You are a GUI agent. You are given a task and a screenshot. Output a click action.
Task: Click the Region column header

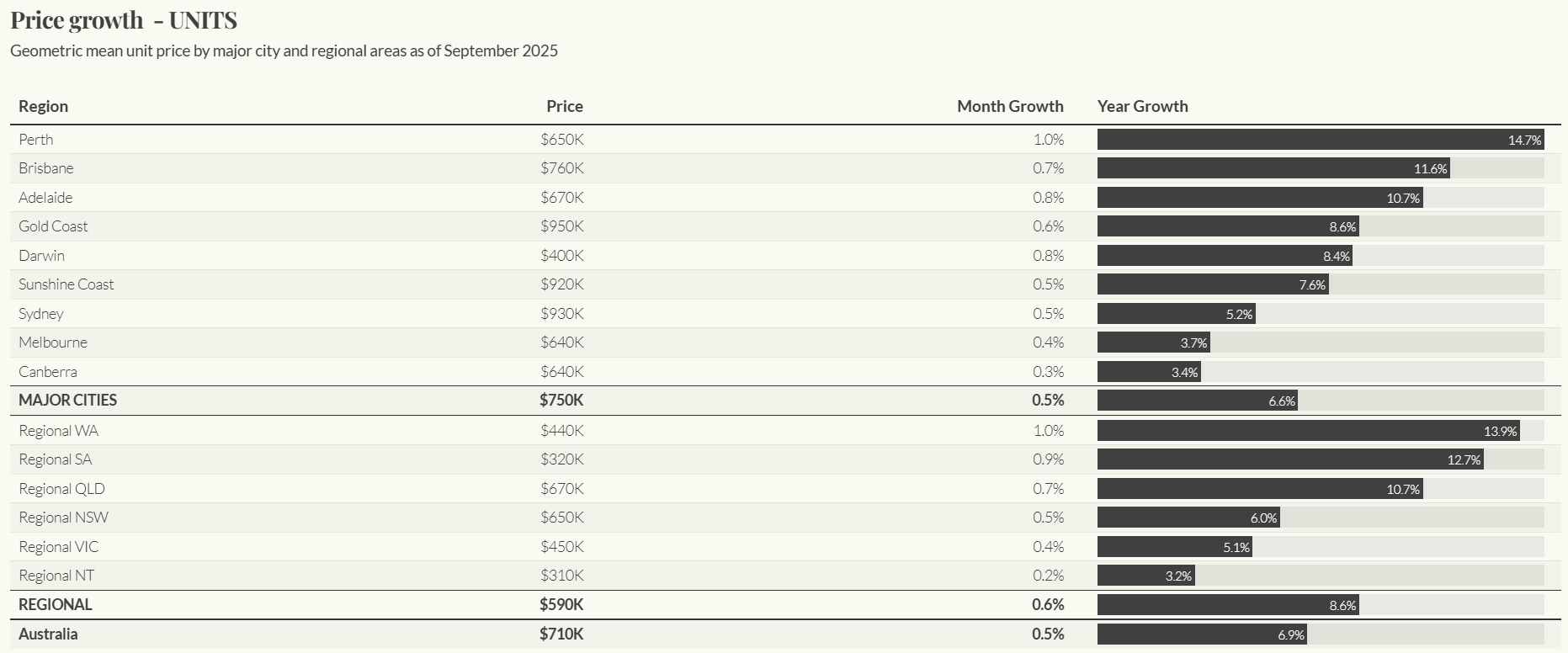coord(43,106)
